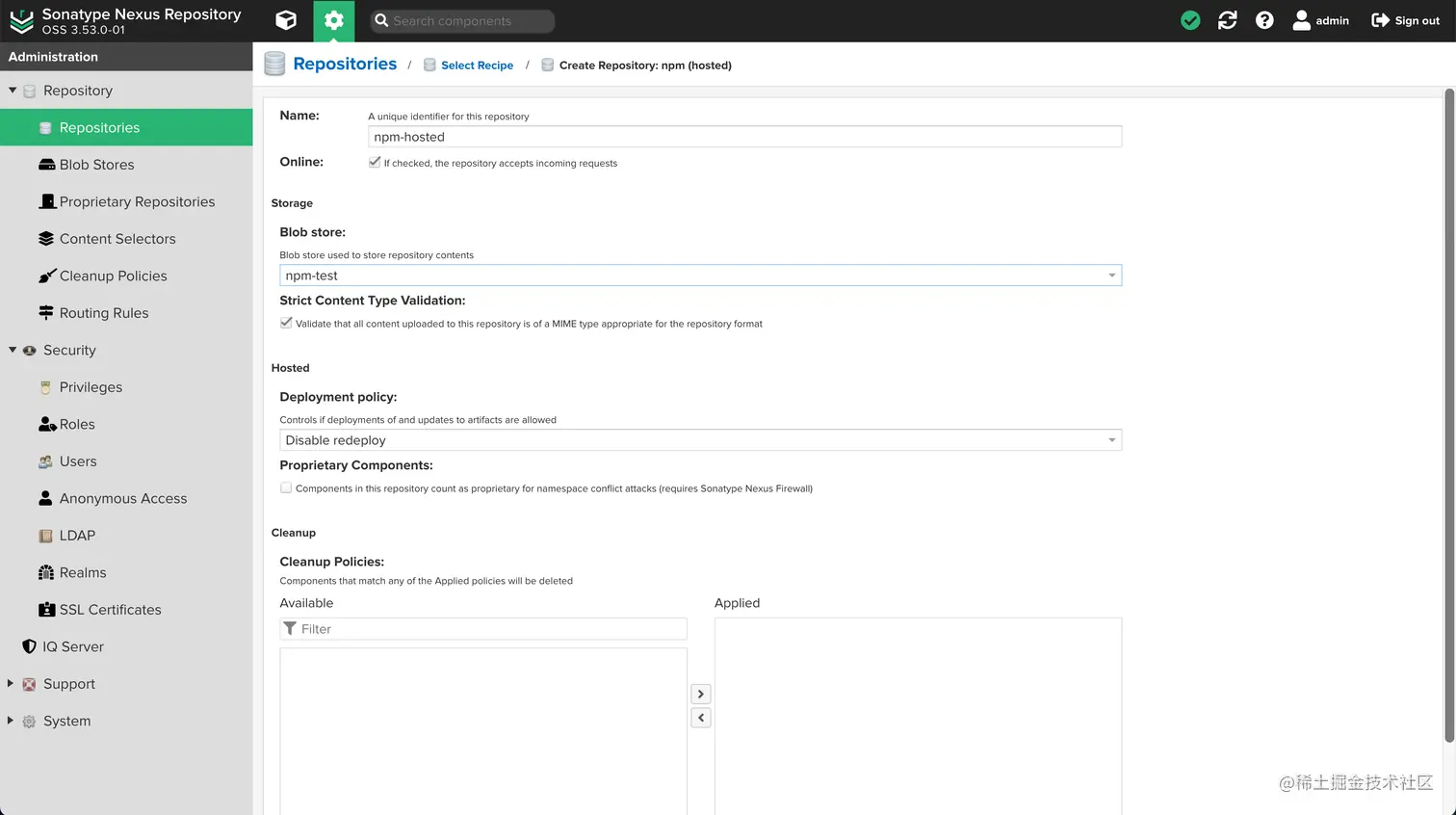Open the Deployment policy dropdown

tap(1112, 440)
